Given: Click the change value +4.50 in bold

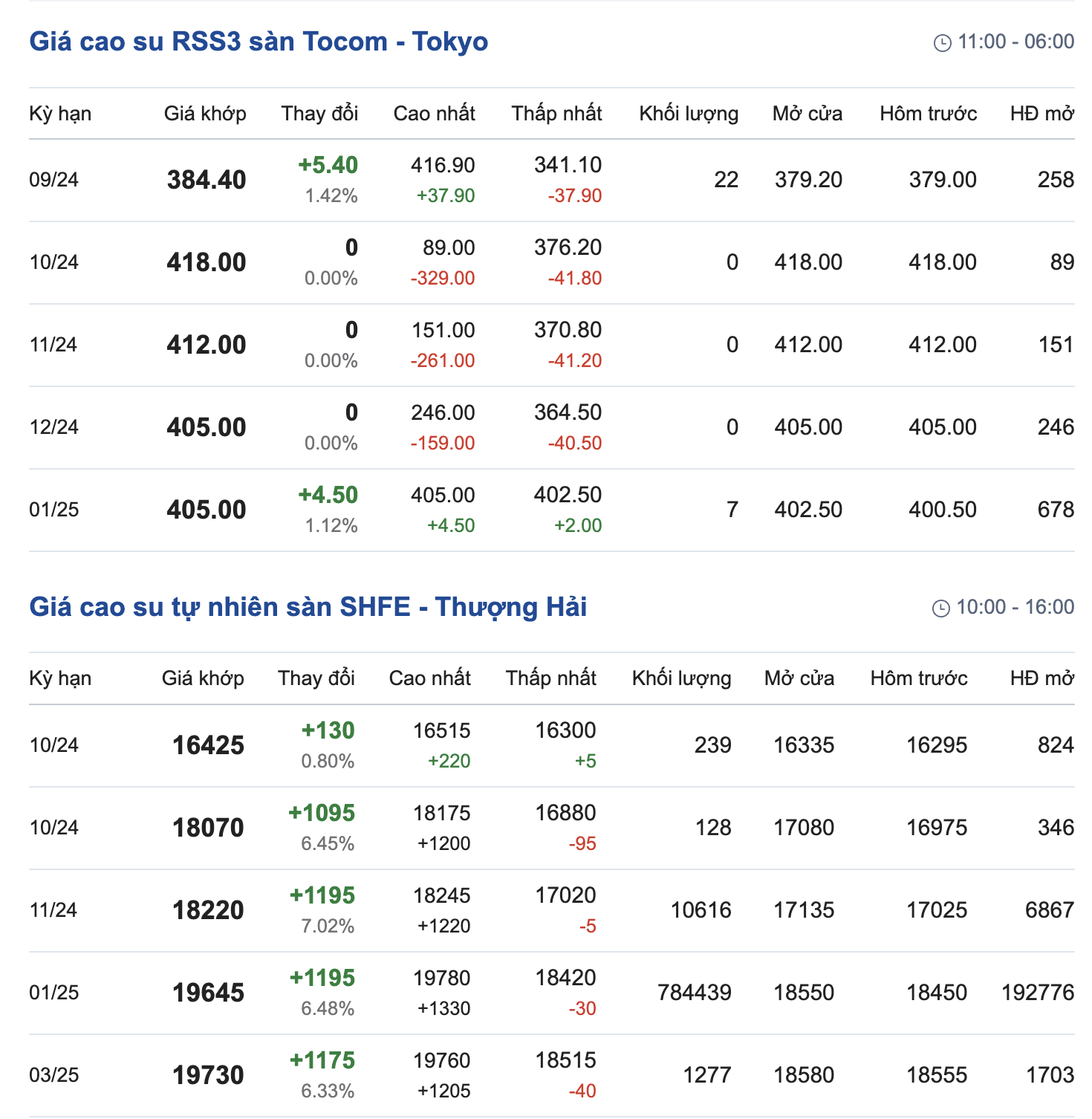Looking at the screenshot, I should click(x=328, y=495).
